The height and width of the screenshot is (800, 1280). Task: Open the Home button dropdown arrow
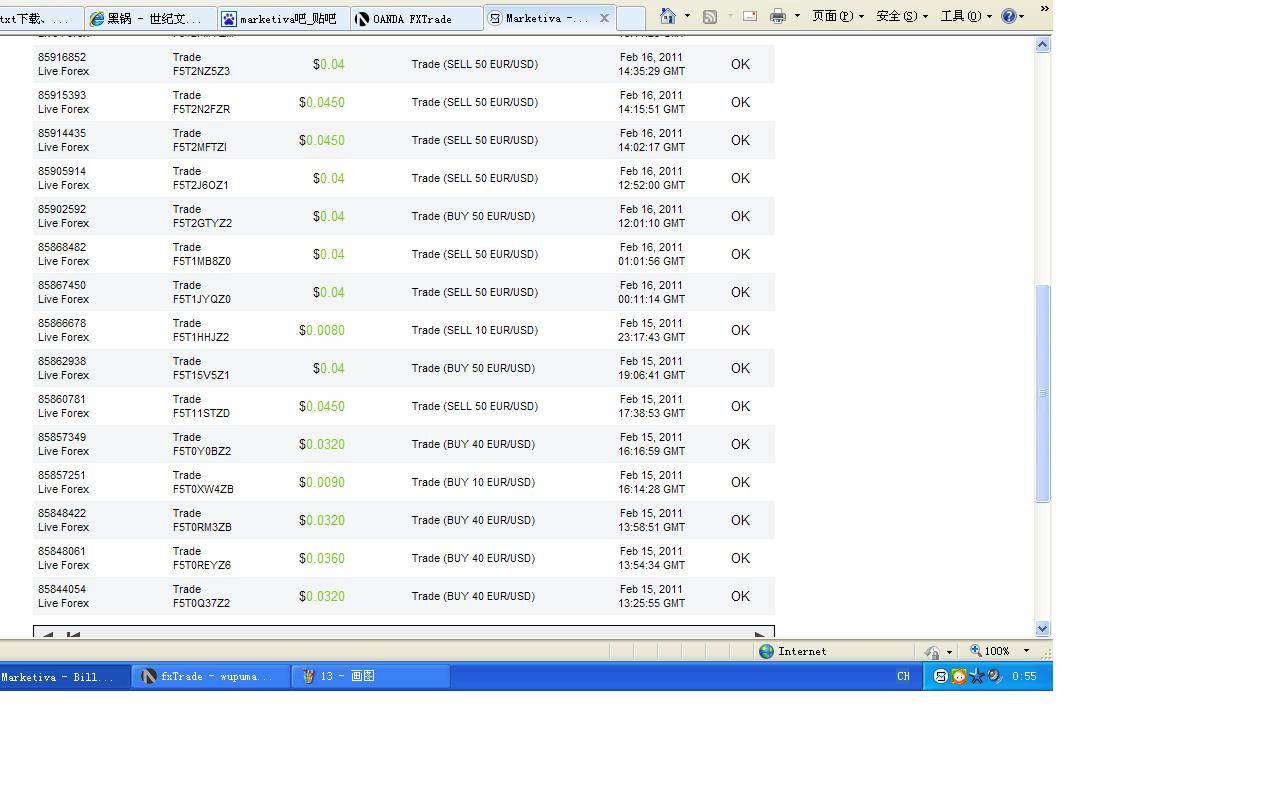tap(687, 16)
